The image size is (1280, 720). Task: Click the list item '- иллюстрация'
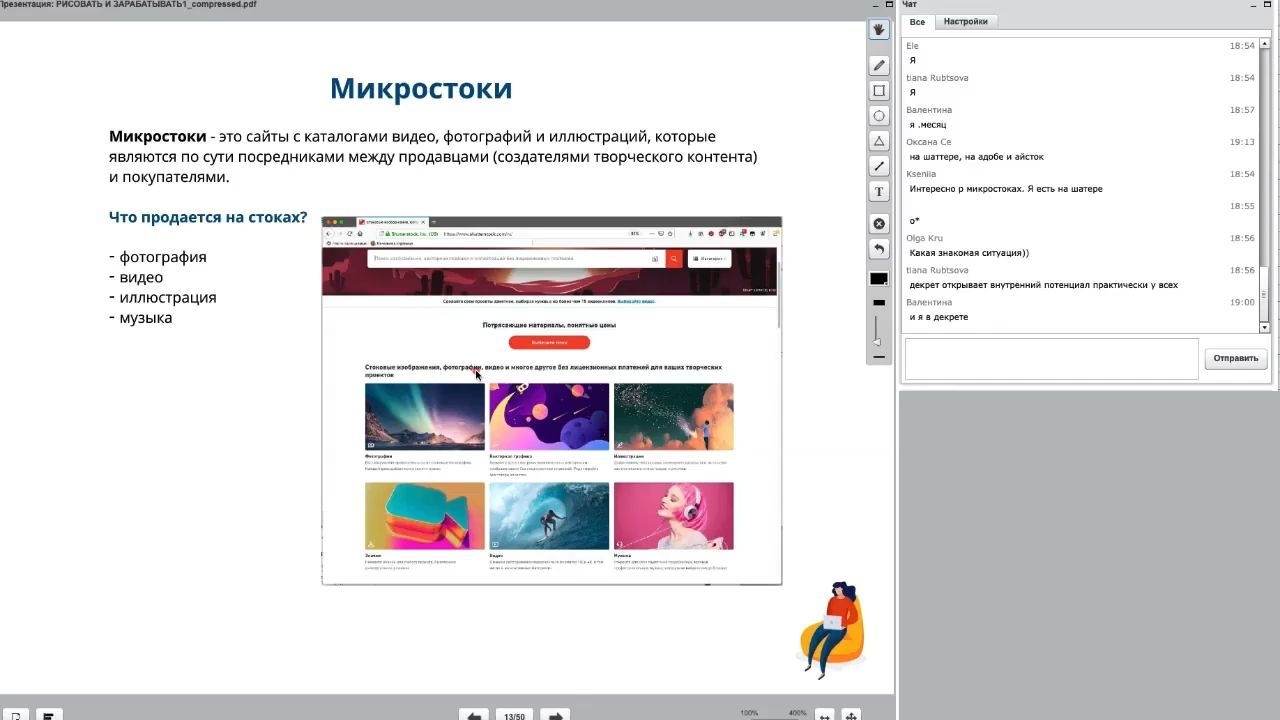tap(163, 297)
